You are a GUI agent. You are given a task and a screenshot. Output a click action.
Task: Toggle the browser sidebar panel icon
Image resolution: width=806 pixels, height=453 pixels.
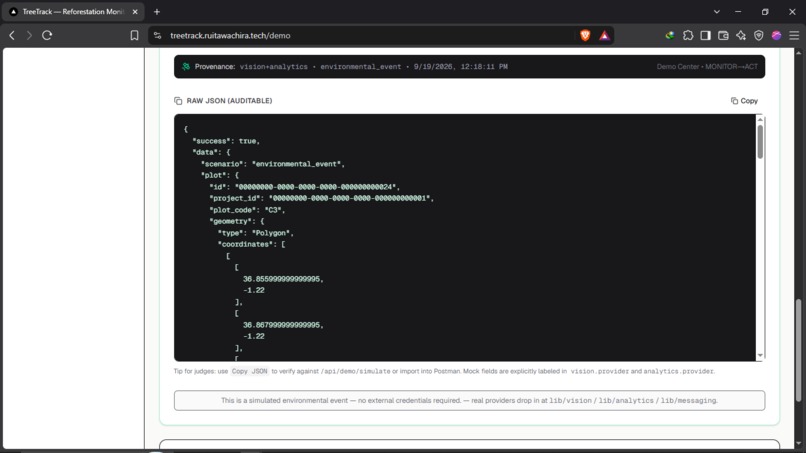click(x=705, y=35)
